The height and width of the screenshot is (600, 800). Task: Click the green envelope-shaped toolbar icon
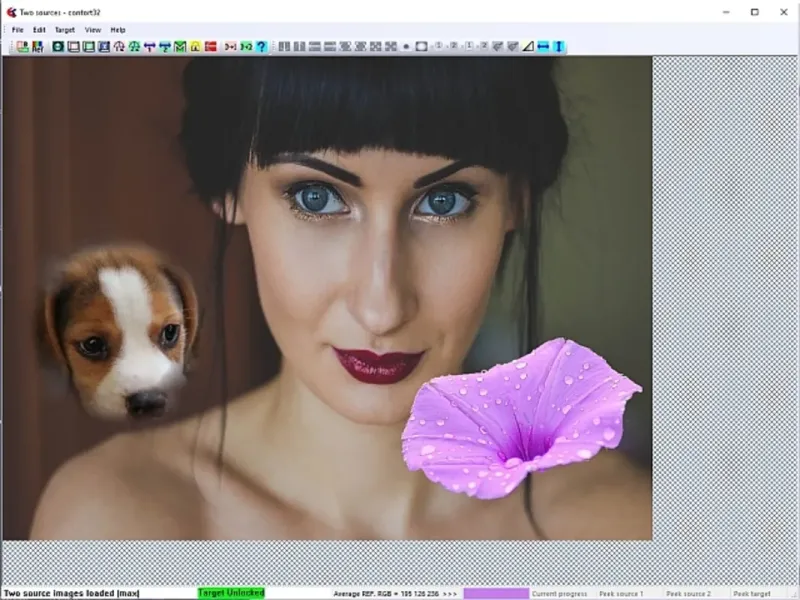click(x=180, y=46)
